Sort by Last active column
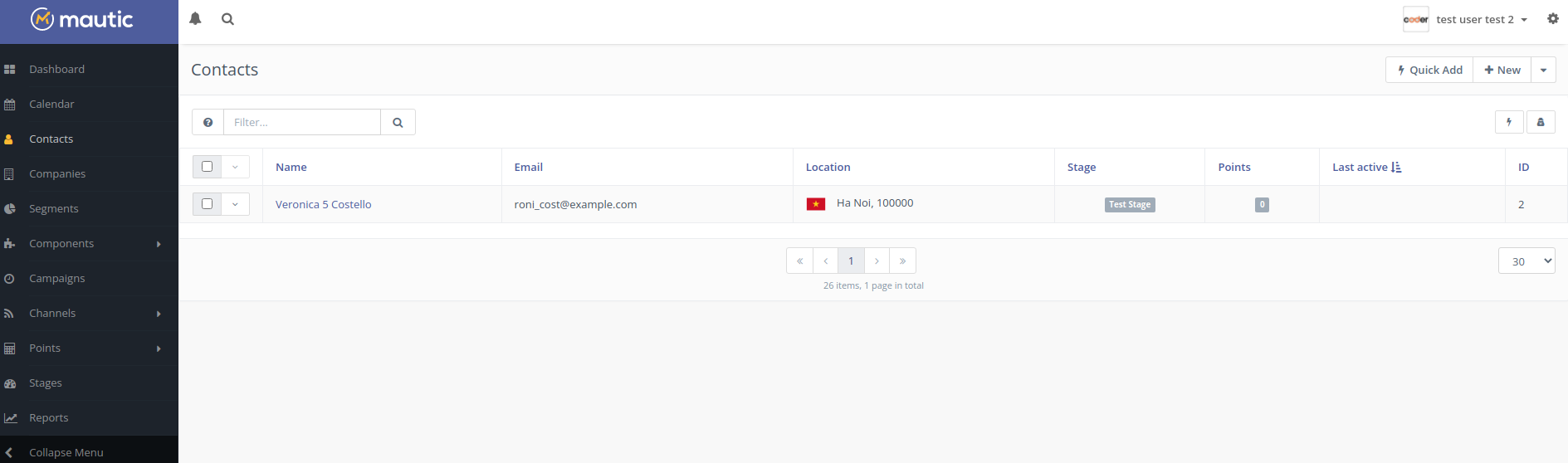 1366,167
